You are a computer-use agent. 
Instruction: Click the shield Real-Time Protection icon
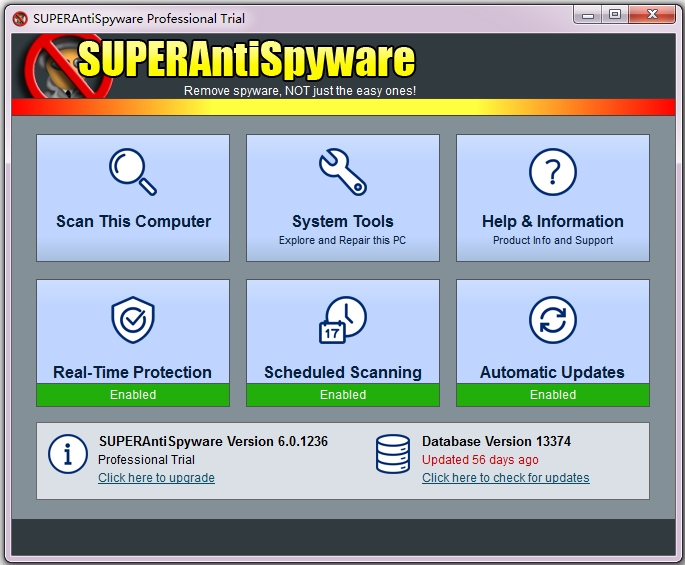pyautogui.click(x=133, y=320)
